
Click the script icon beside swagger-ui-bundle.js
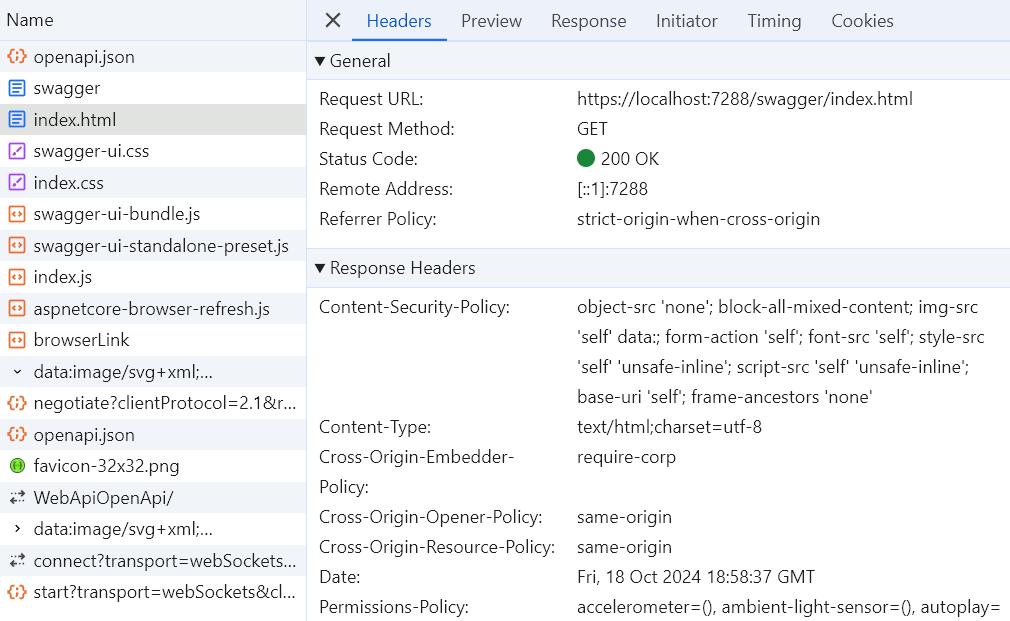coord(17,214)
